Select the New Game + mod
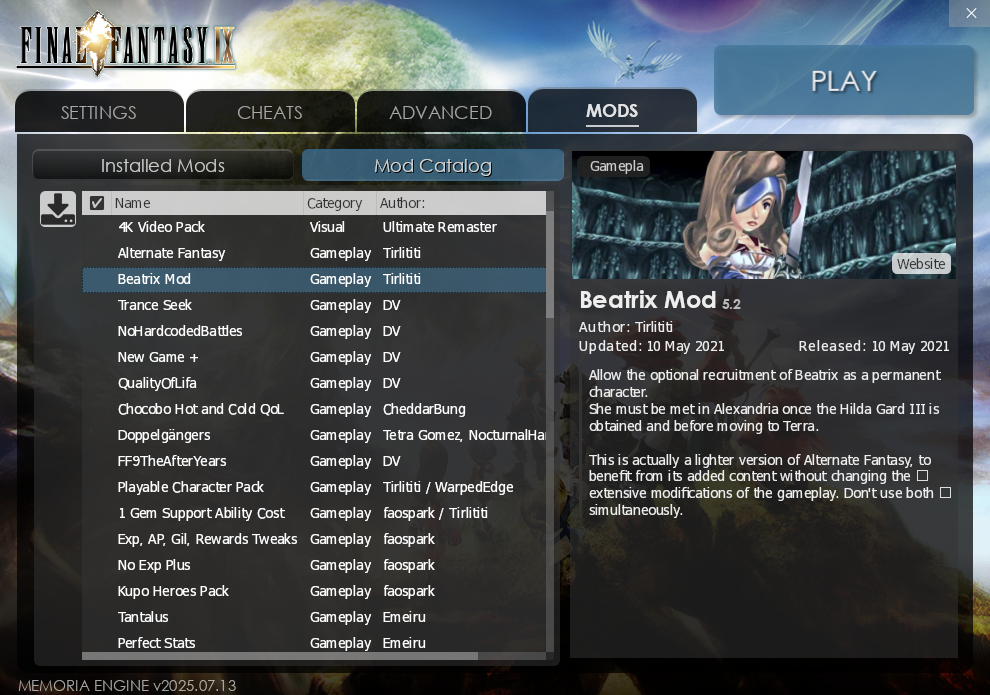 coord(314,357)
